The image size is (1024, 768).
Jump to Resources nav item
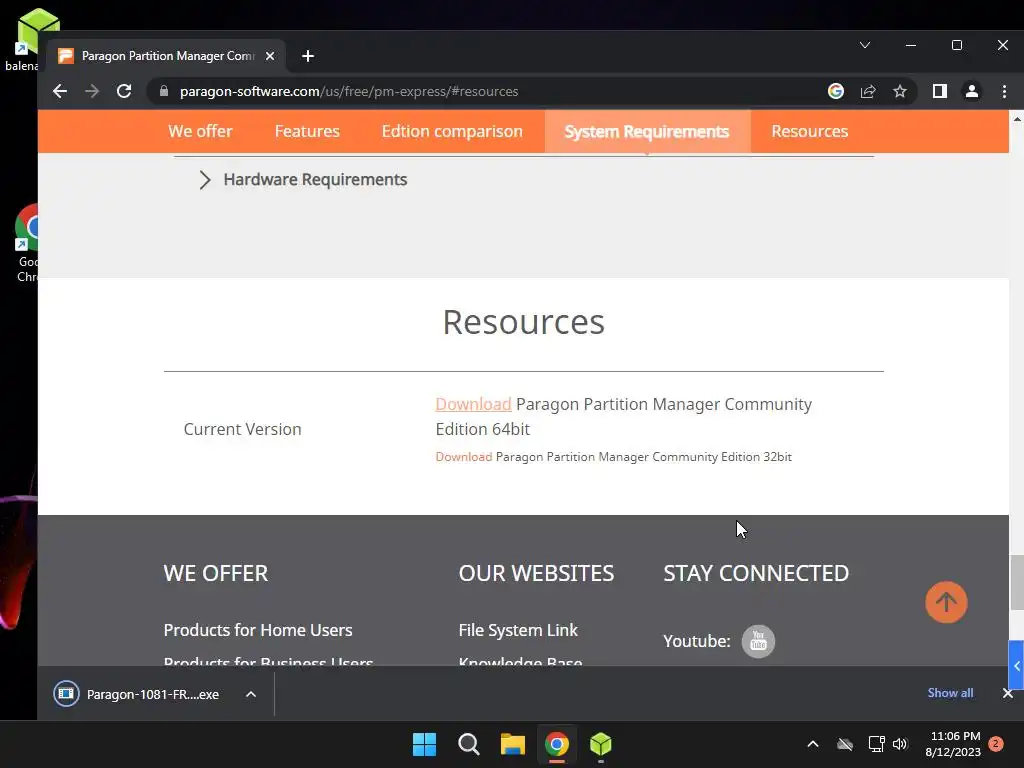pos(809,131)
